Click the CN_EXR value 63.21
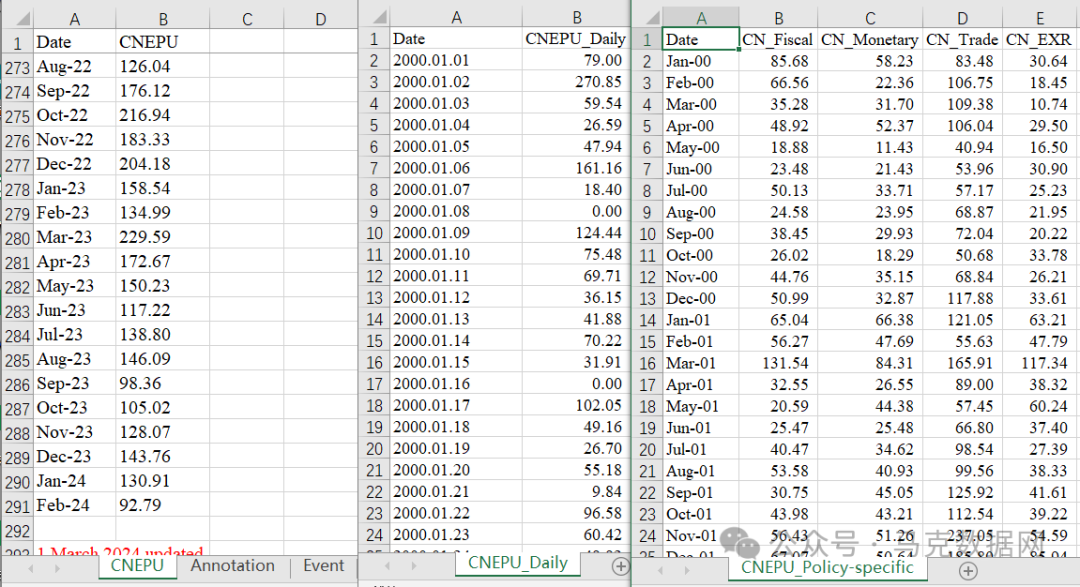 tap(1039, 320)
